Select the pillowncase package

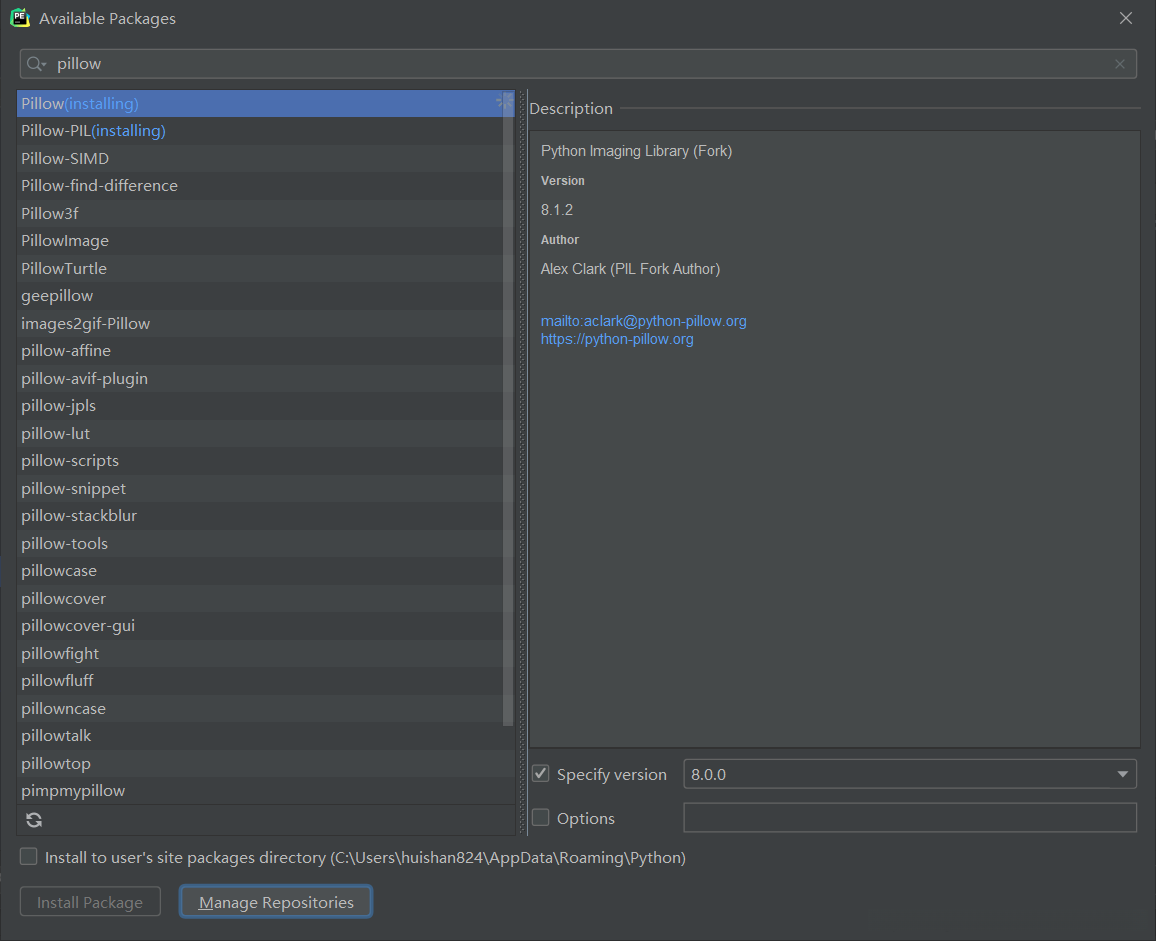265,708
